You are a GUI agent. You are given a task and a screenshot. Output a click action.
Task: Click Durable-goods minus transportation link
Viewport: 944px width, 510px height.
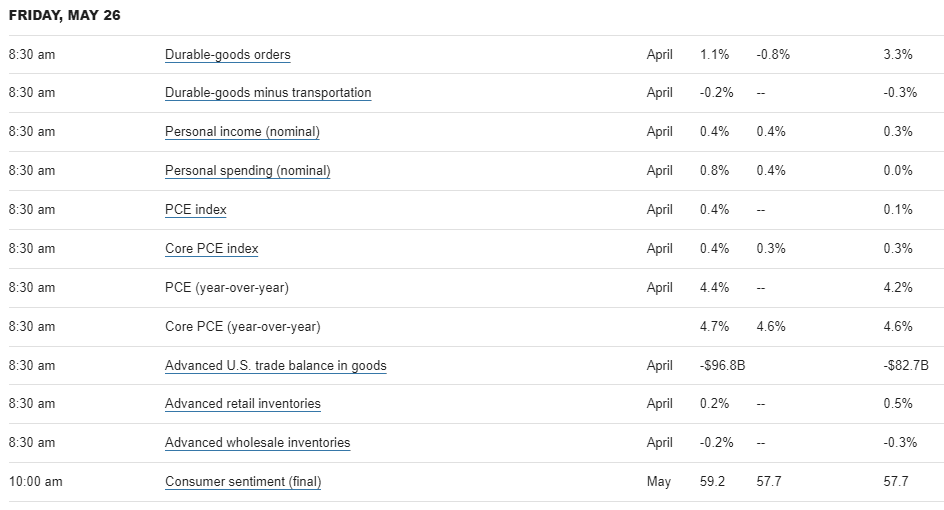click(268, 93)
